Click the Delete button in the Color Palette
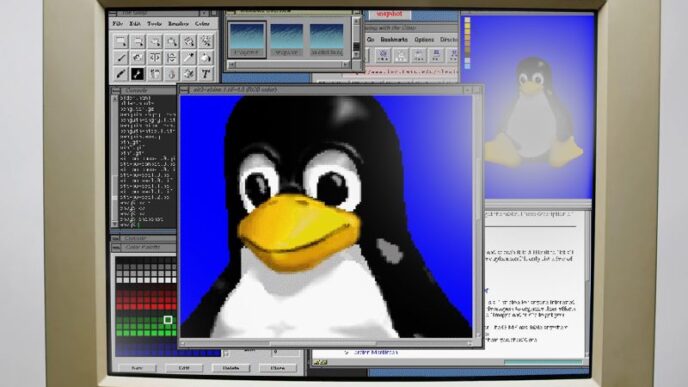This screenshot has width=688, height=387. pyautogui.click(x=231, y=368)
